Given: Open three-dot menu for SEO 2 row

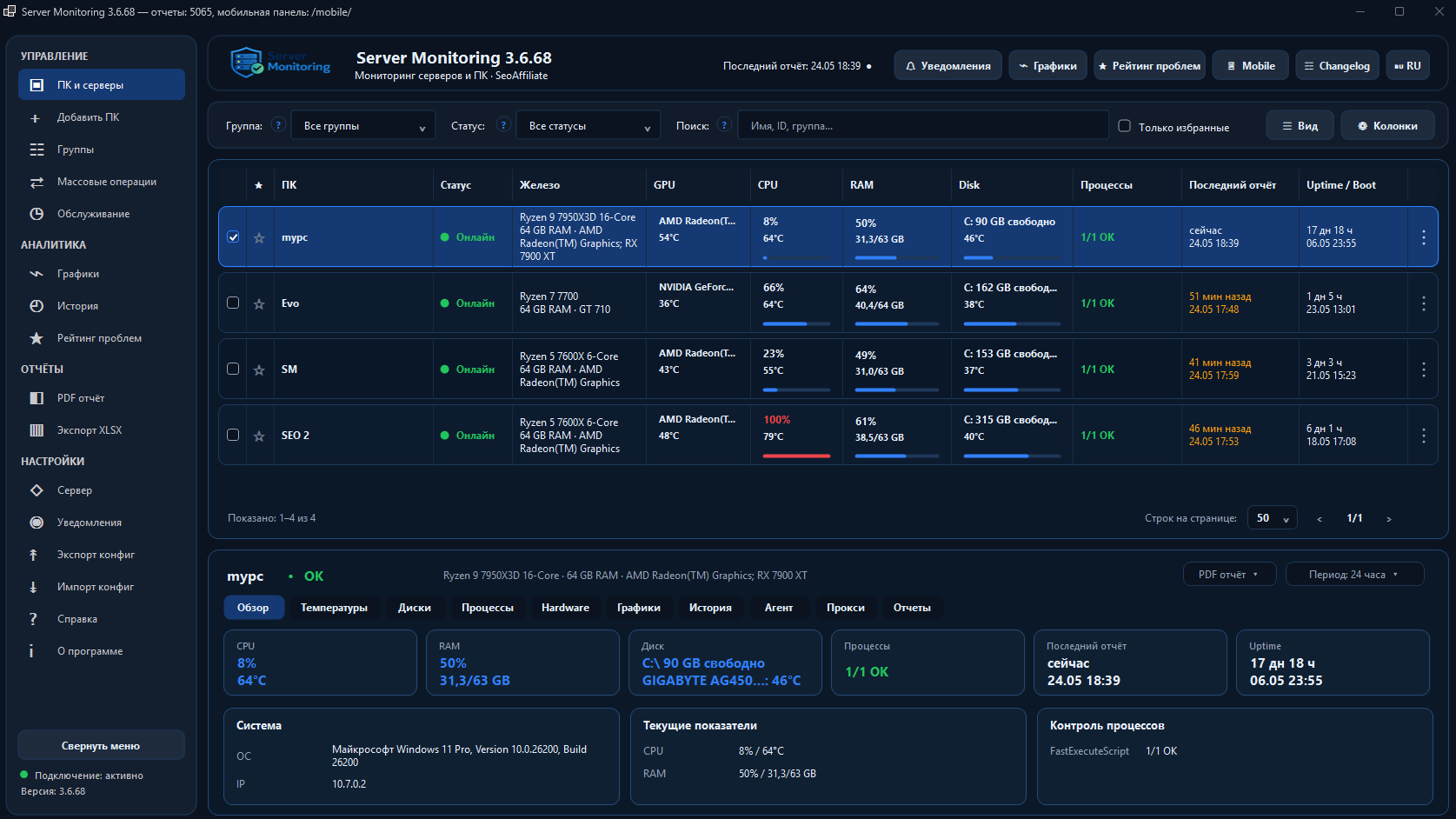Looking at the screenshot, I should click(1423, 435).
